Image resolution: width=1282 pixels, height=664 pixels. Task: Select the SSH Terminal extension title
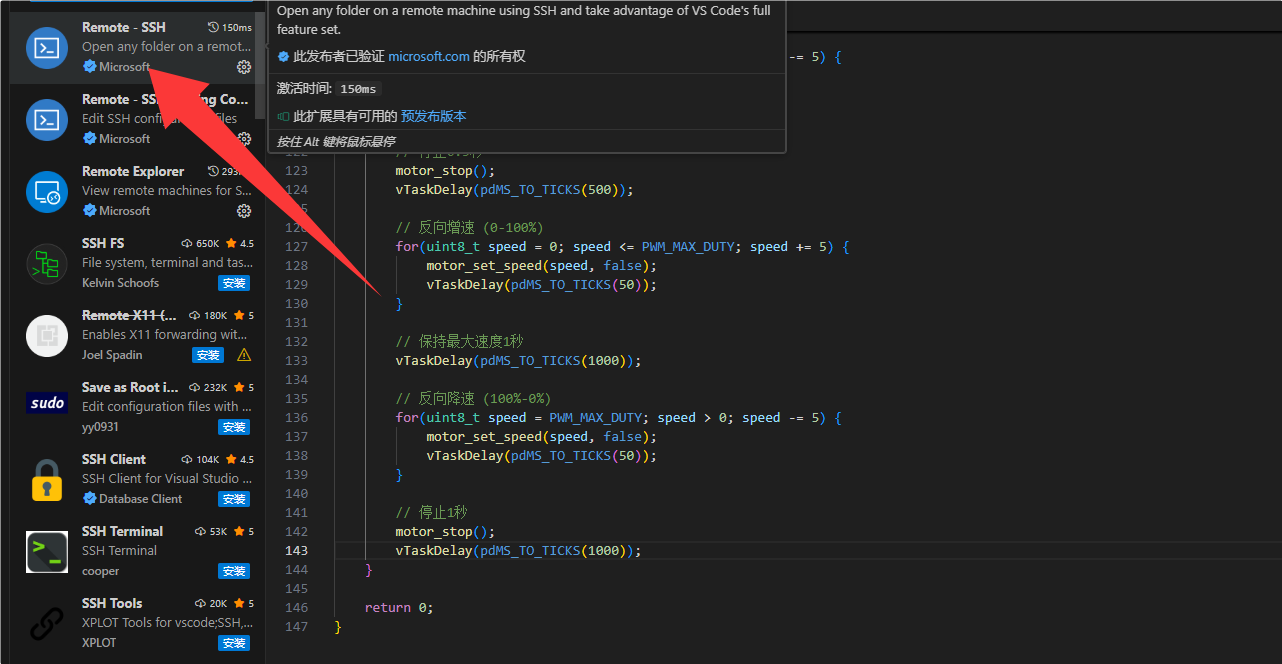click(x=122, y=531)
